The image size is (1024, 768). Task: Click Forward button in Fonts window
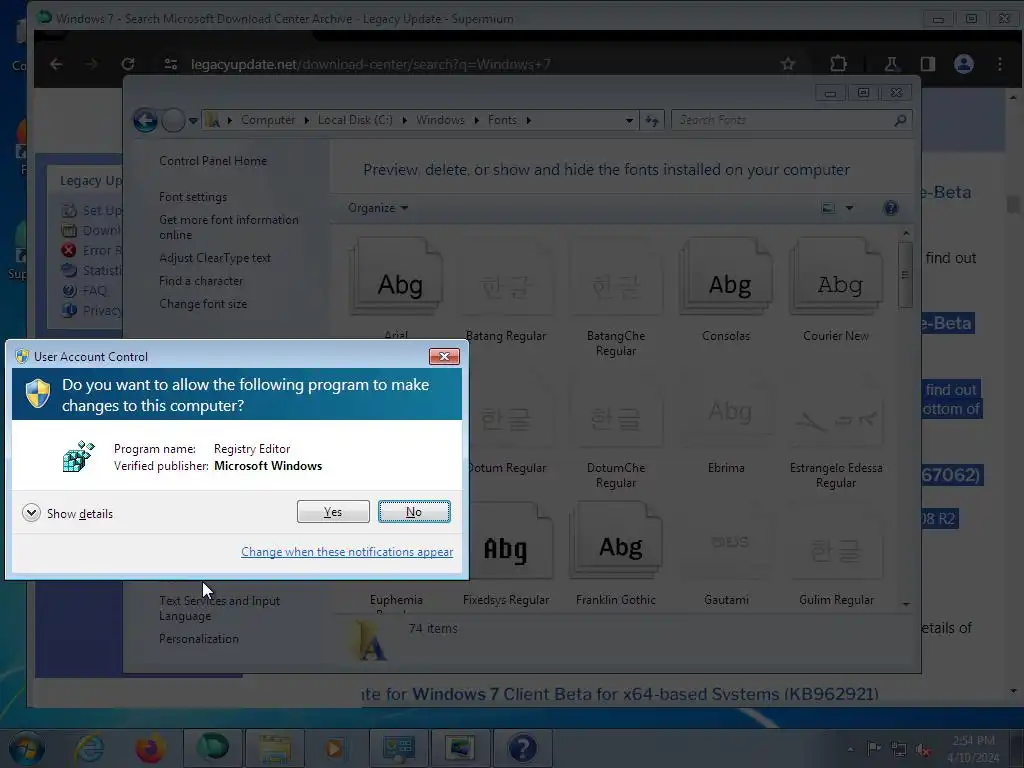(173, 120)
